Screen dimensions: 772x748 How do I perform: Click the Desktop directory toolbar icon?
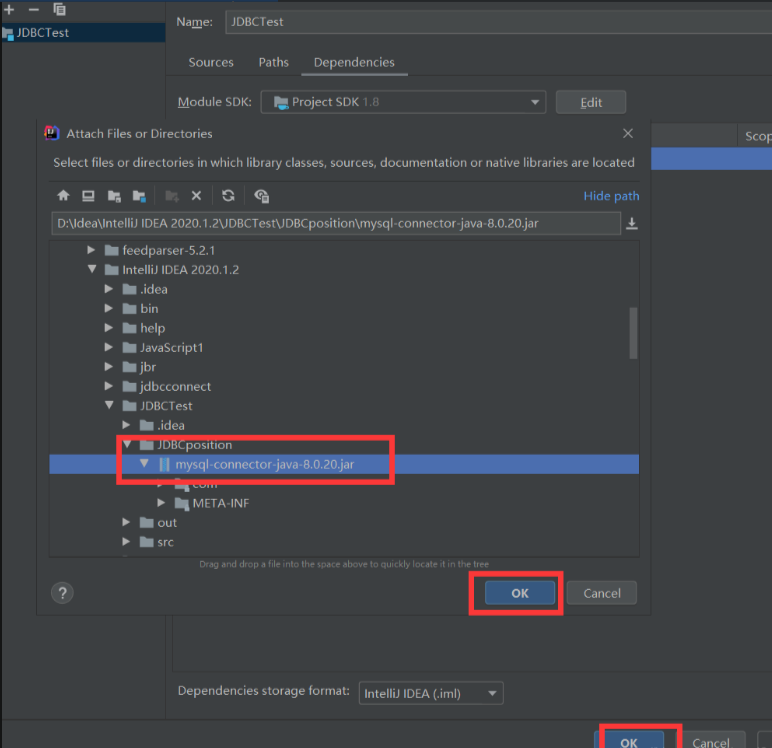coord(88,195)
